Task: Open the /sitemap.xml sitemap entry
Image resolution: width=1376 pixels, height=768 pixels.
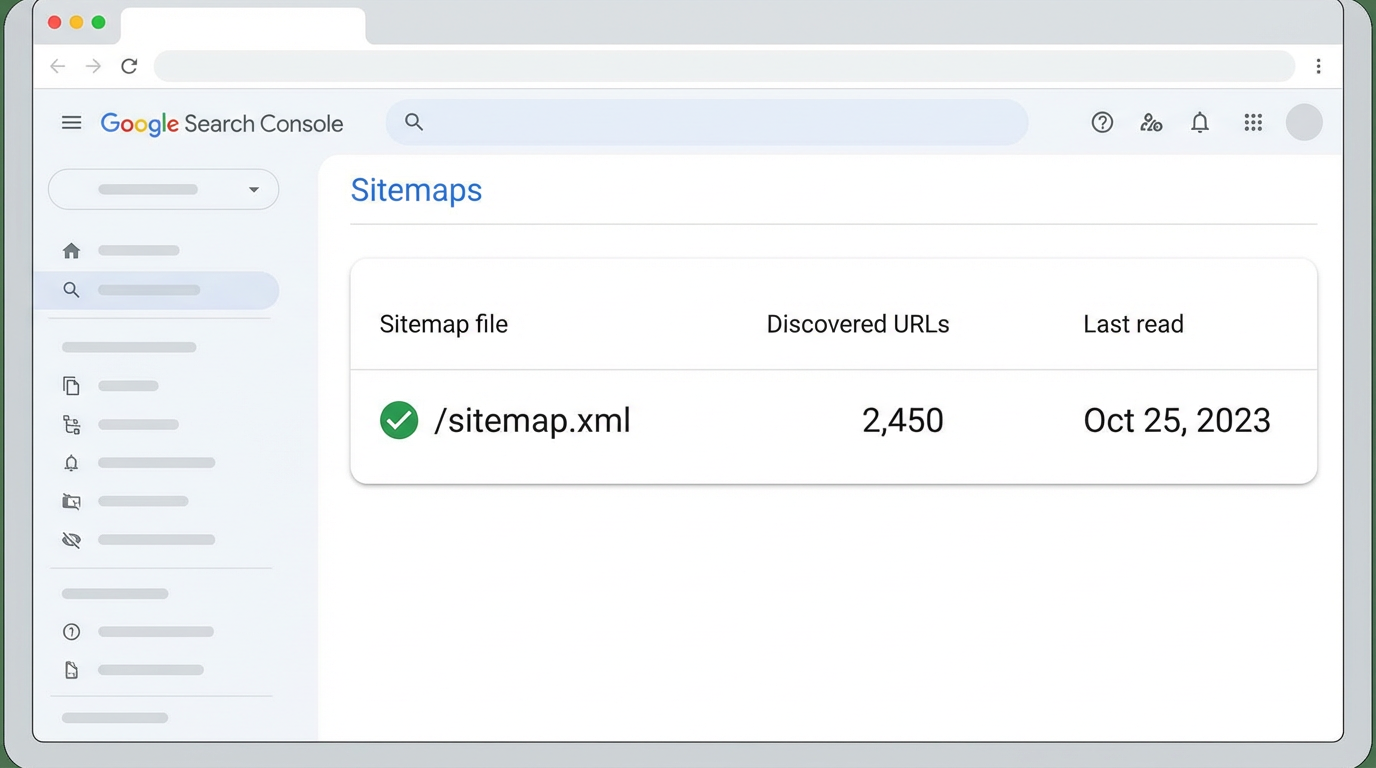Action: pos(532,420)
